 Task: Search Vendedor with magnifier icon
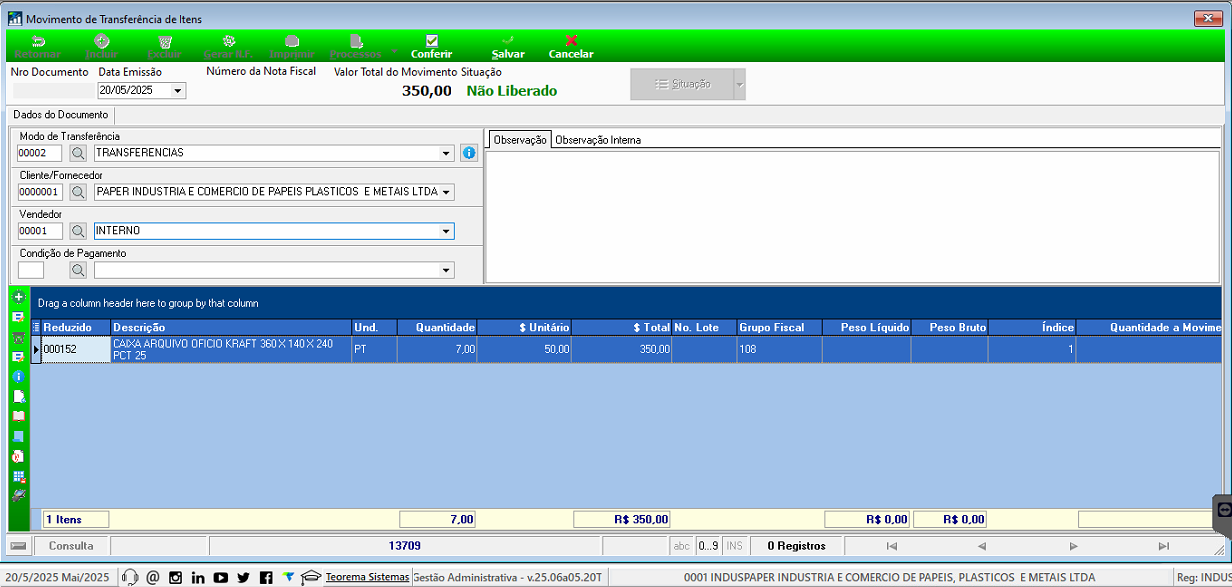(78, 231)
